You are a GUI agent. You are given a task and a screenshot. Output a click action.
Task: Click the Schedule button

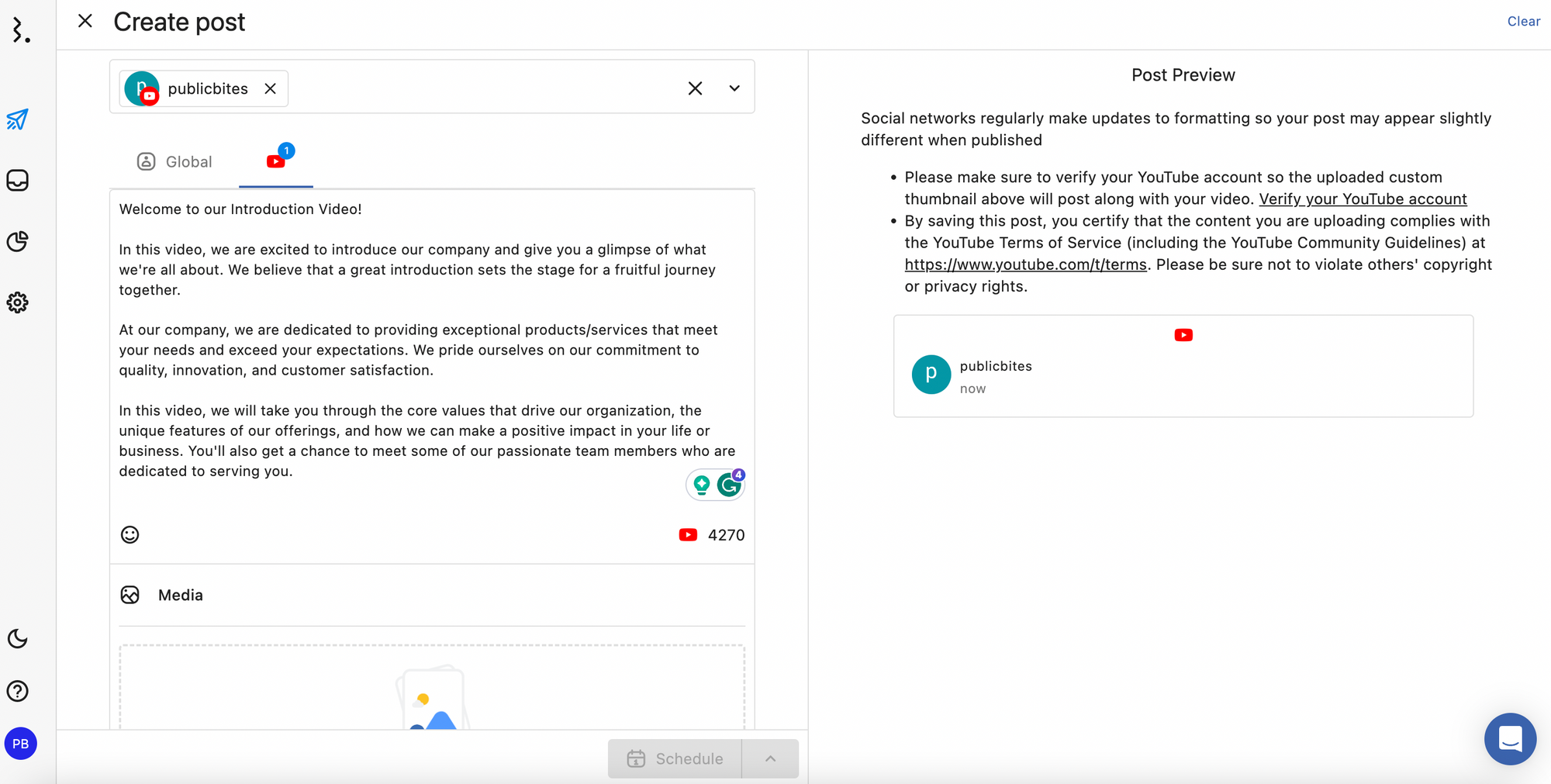(675, 758)
